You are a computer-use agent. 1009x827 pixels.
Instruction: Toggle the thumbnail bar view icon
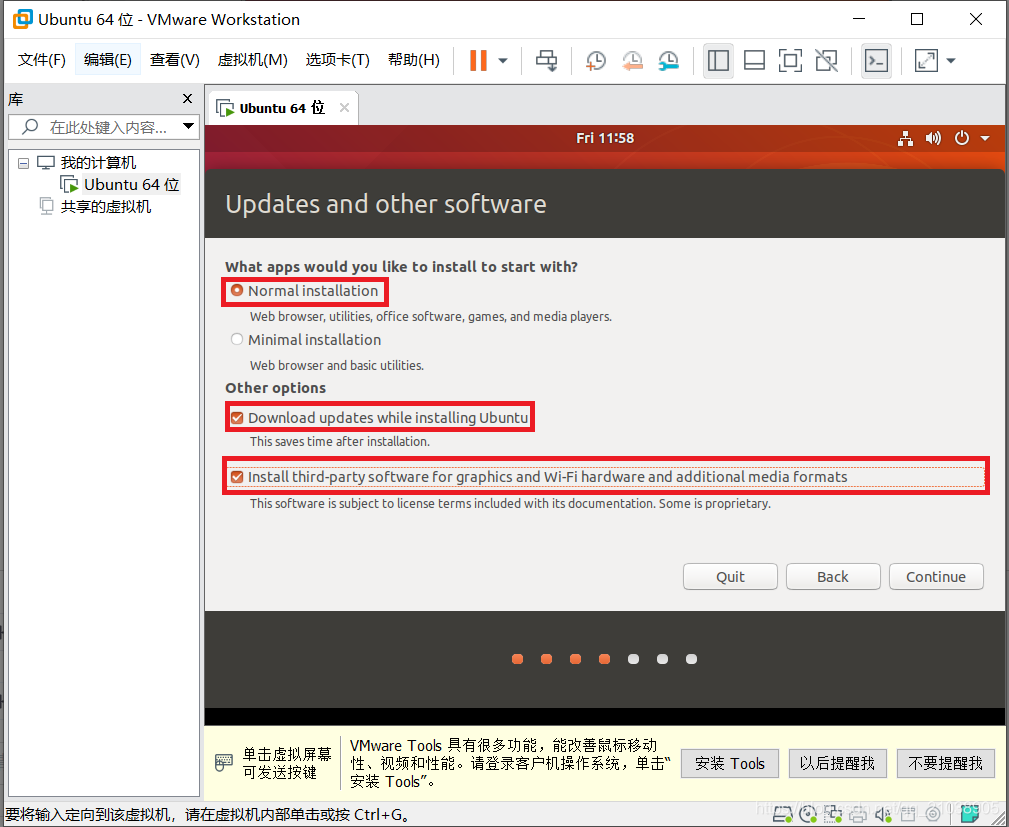[754, 60]
